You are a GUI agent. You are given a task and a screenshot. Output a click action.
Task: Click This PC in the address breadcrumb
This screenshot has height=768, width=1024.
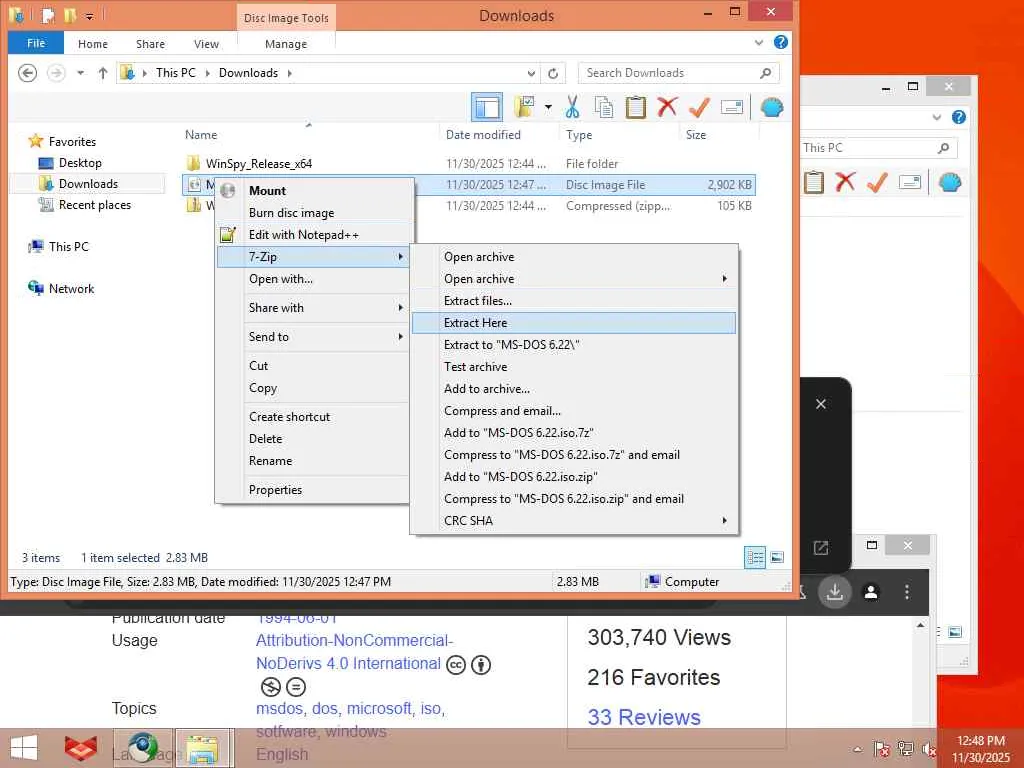176,73
